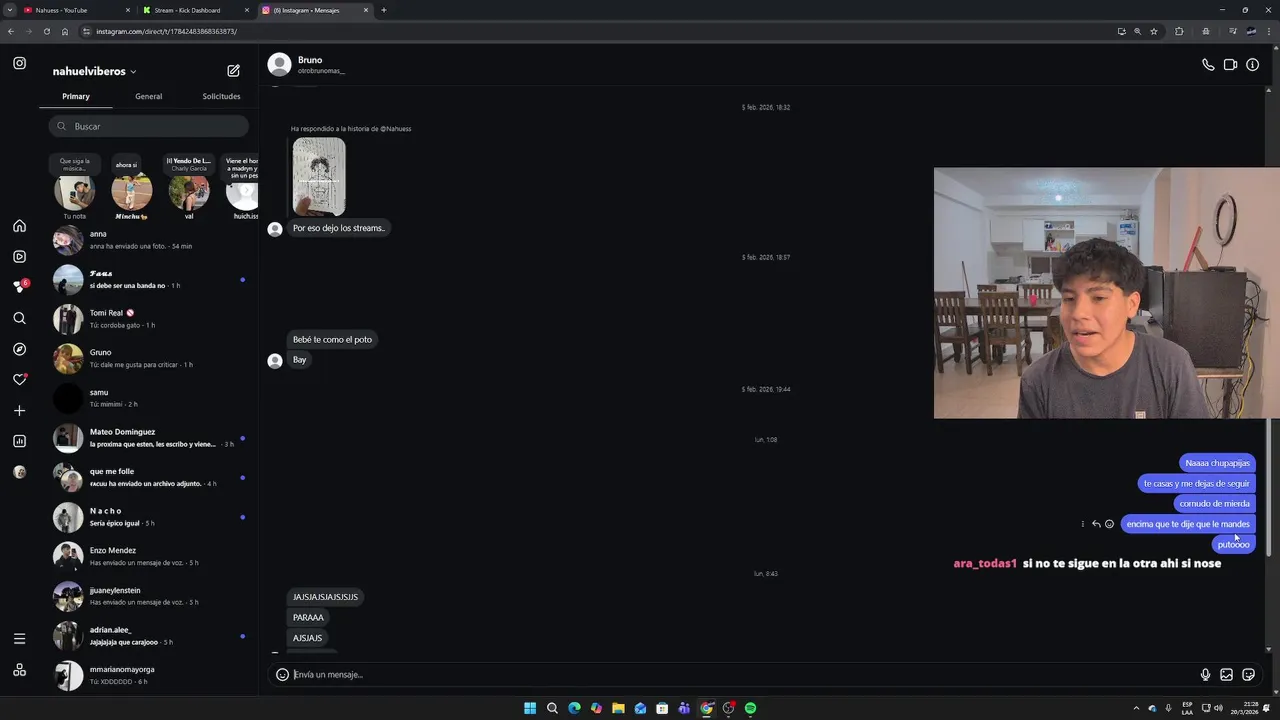1280x720 pixels.
Task: Start an audio call with Bruno
Action: click(x=1208, y=65)
